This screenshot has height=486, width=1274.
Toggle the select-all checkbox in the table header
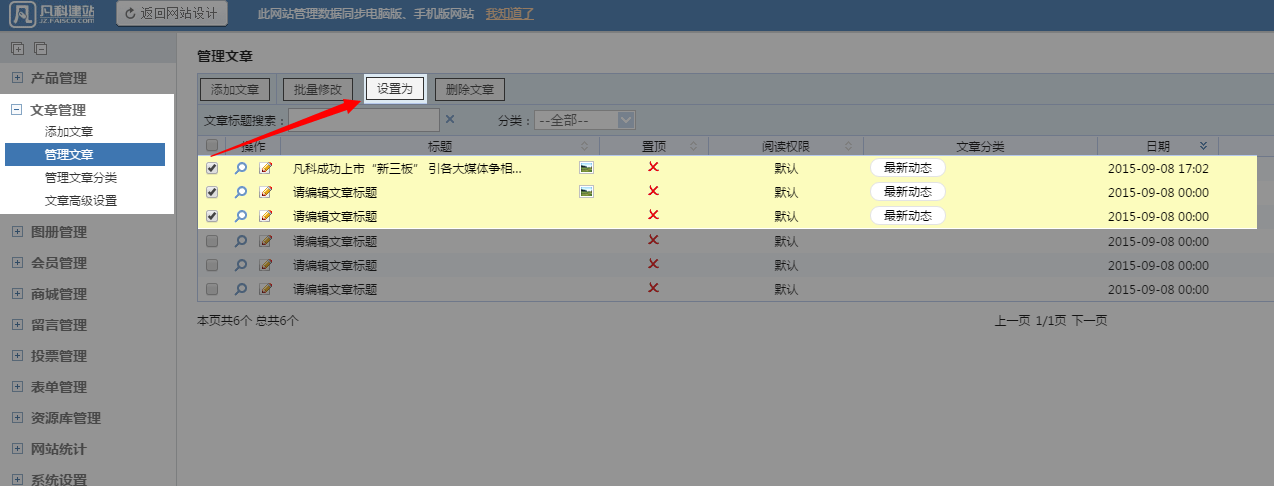211,146
